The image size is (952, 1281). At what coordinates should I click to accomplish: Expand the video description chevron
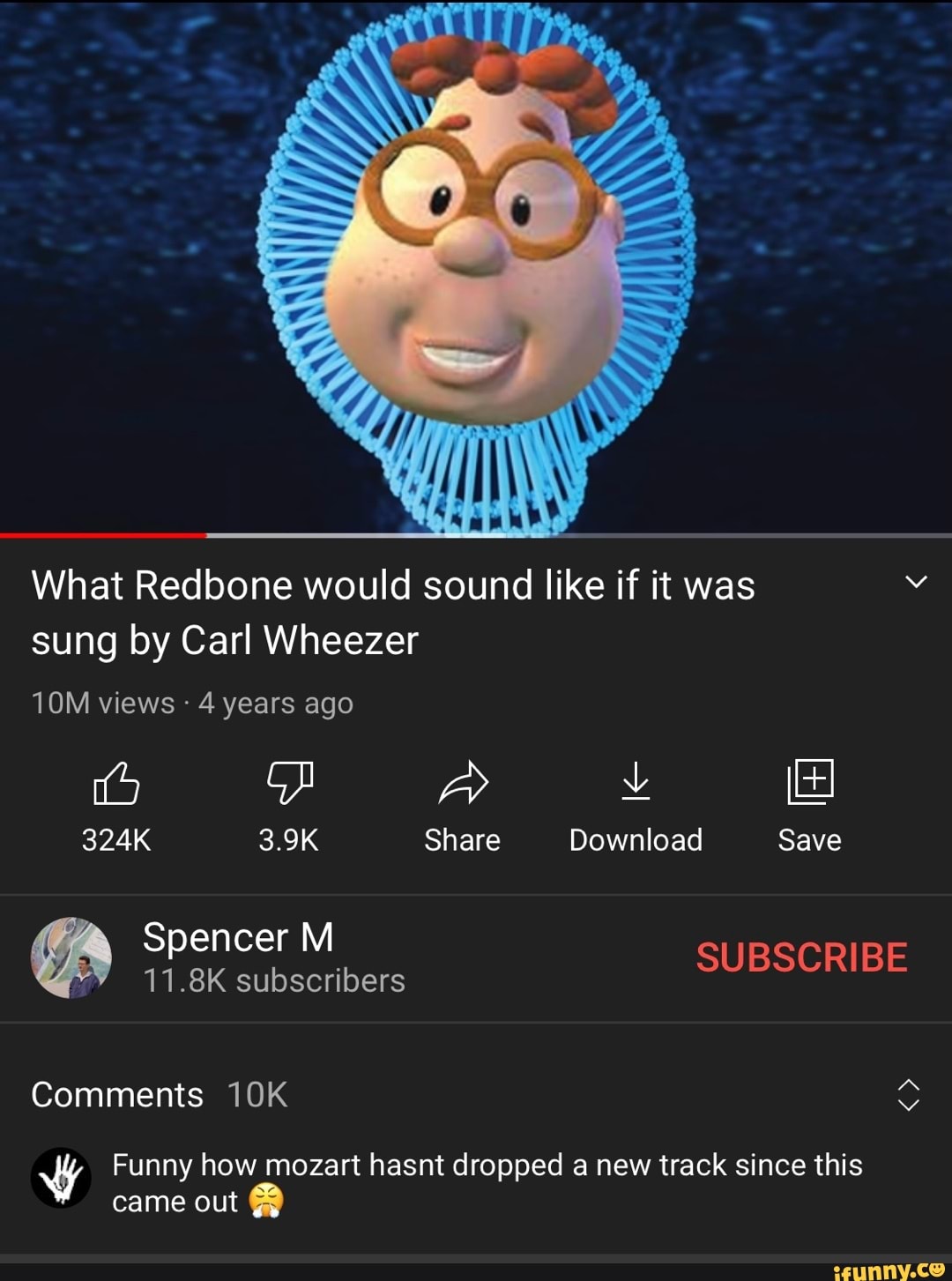915,582
